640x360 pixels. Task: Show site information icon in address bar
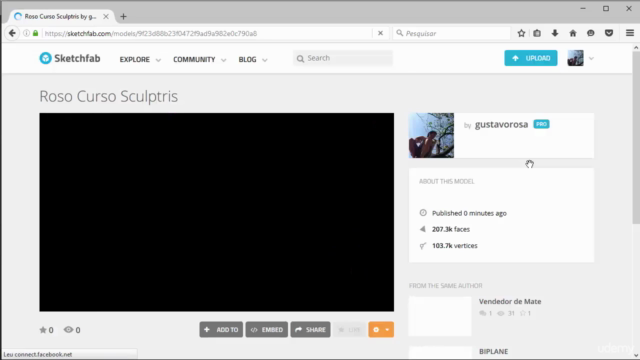(x=26, y=33)
